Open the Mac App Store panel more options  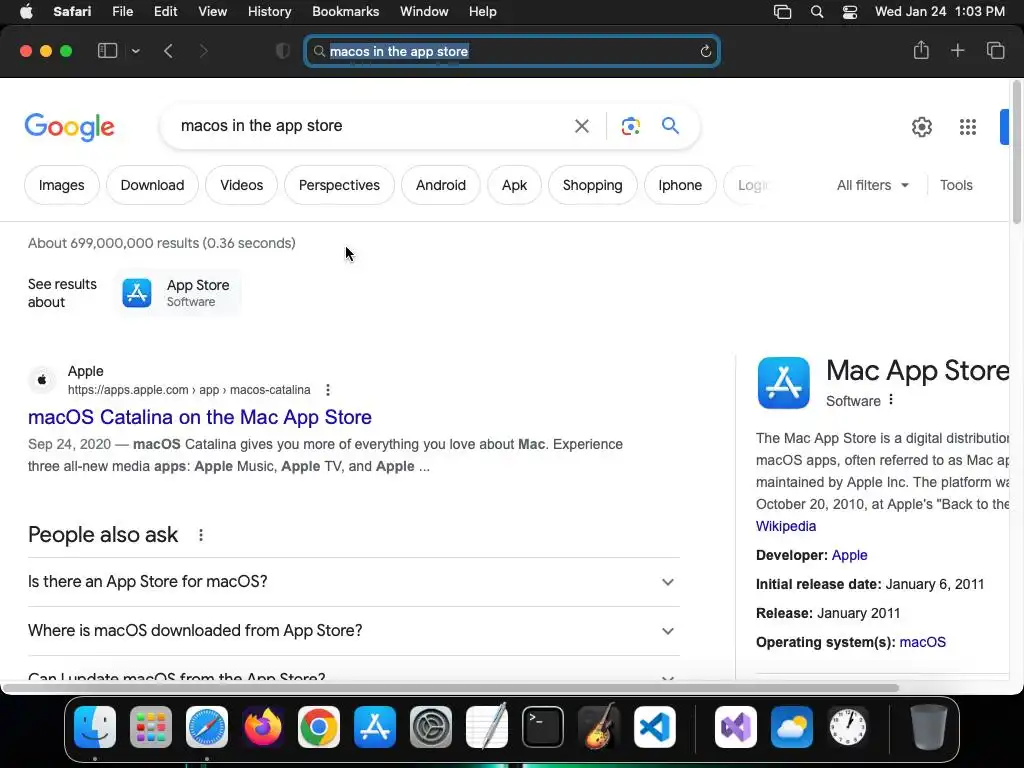(891, 400)
